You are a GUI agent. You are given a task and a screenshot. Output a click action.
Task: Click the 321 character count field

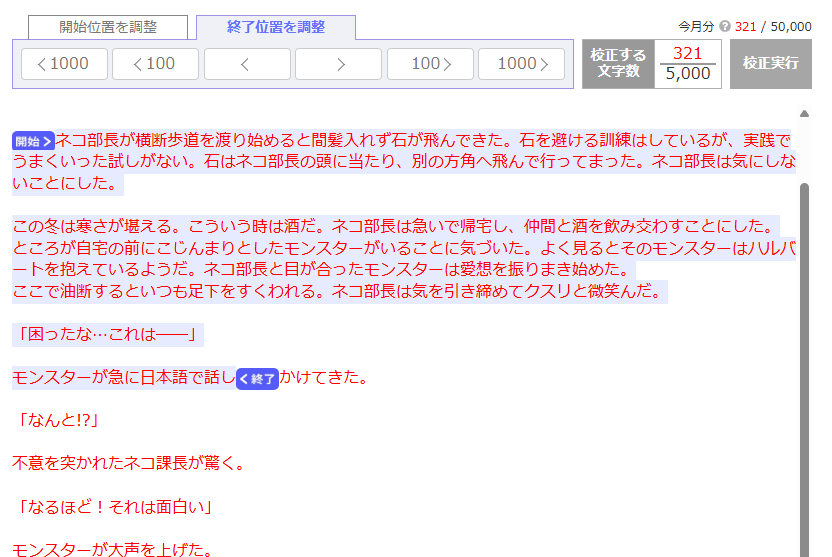[x=687, y=53]
